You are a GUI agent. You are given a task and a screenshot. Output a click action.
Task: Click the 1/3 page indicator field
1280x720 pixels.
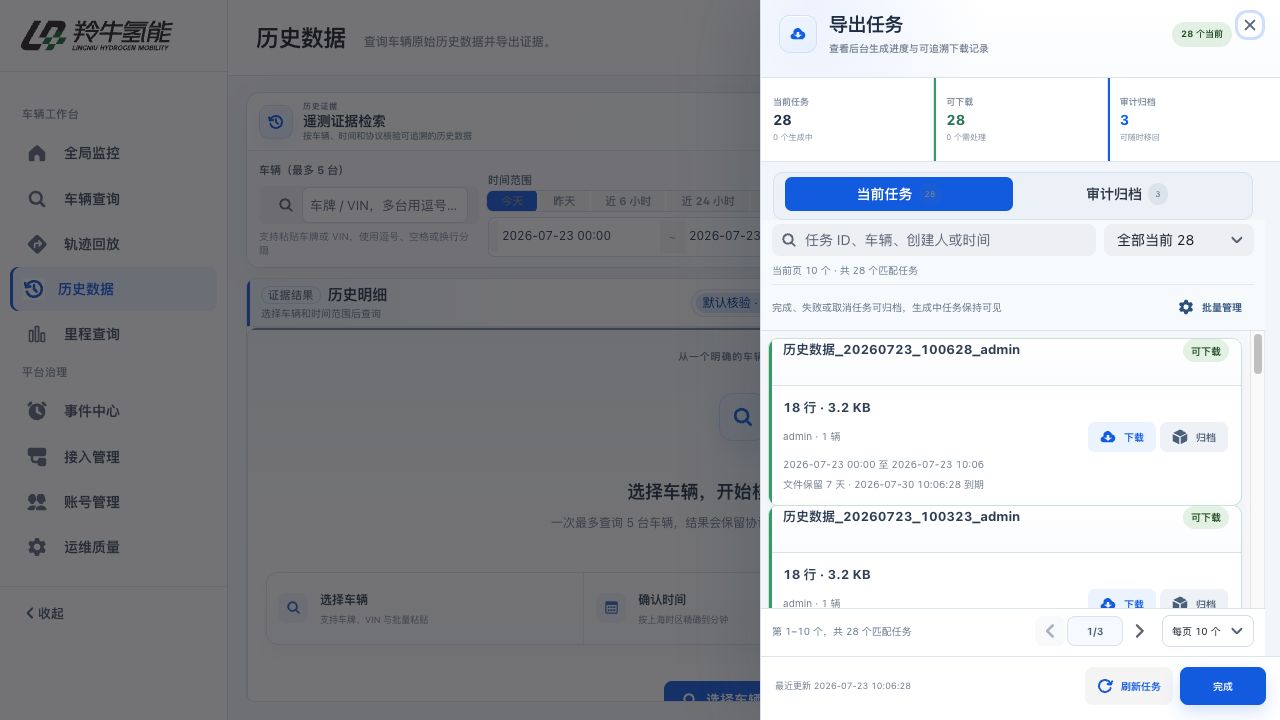1095,631
